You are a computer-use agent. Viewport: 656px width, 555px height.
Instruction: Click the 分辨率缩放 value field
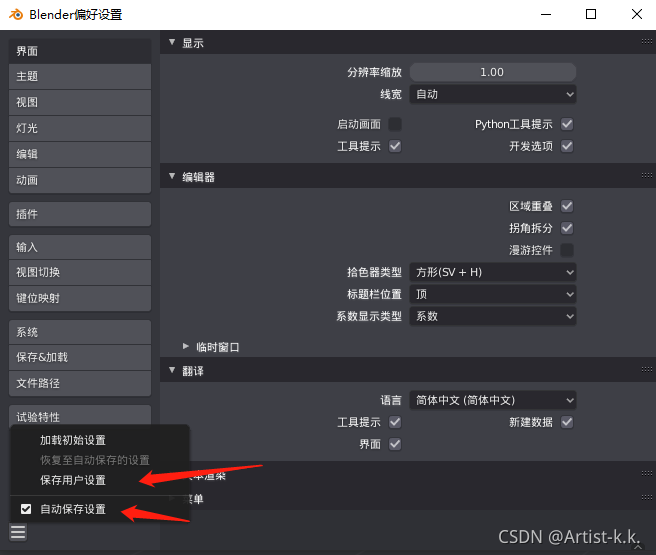(492, 72)
